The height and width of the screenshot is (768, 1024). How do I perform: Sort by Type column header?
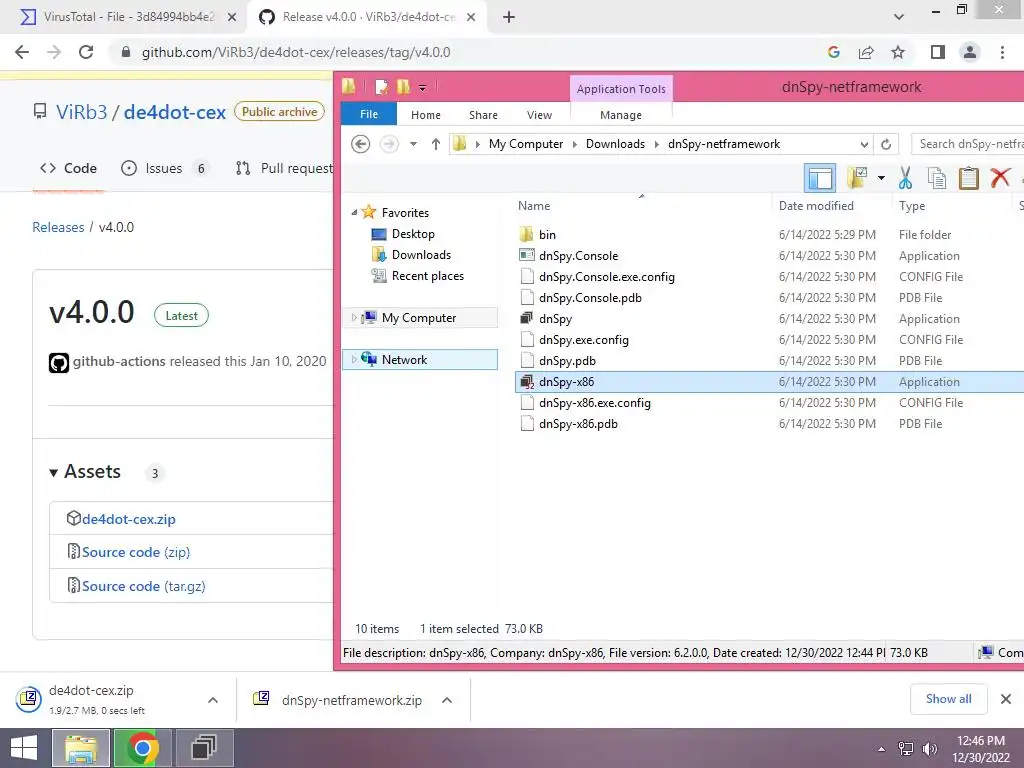click(x=912, y=206)
